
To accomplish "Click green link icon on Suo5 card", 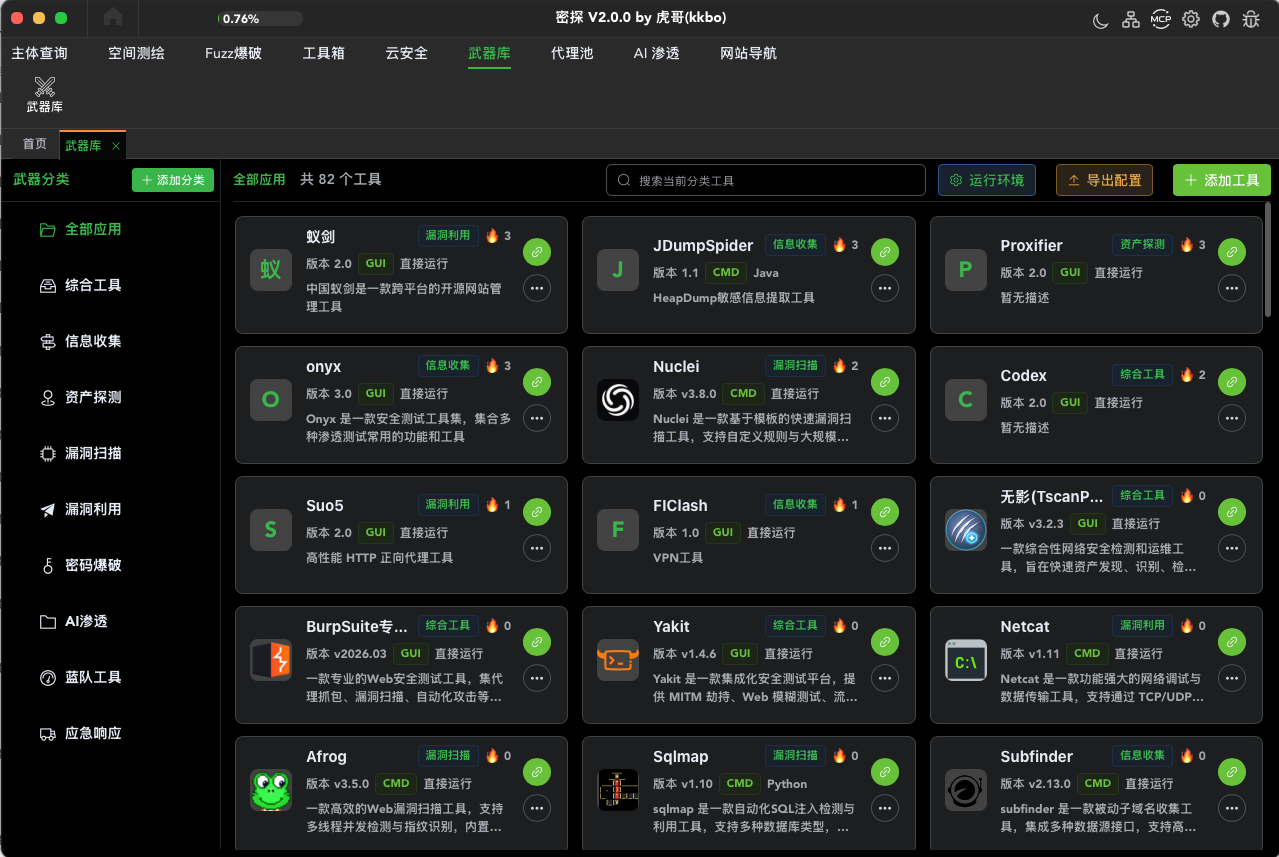I will (537, 512).
